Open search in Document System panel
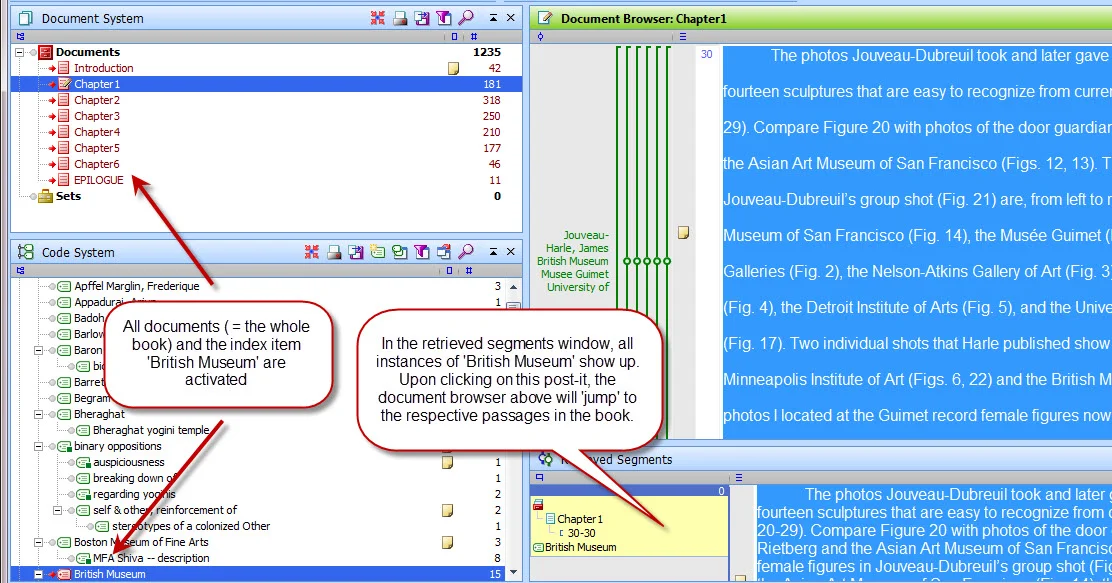1112x583 pixels. (x=466, y=18)
